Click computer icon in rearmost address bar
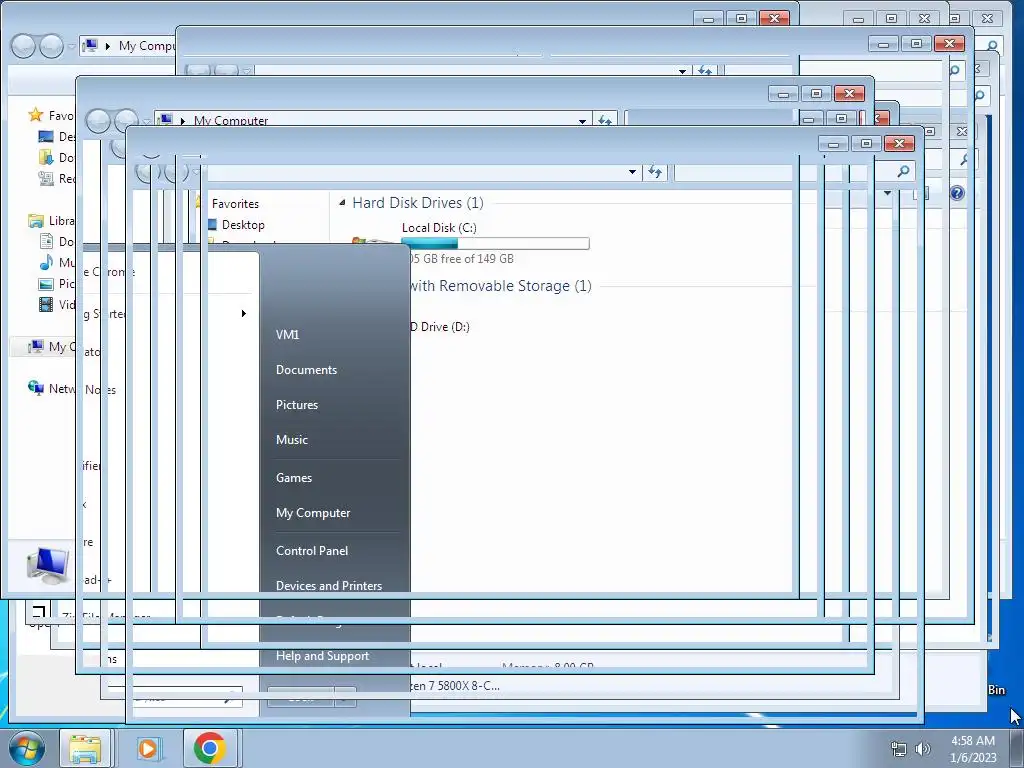 90,46
